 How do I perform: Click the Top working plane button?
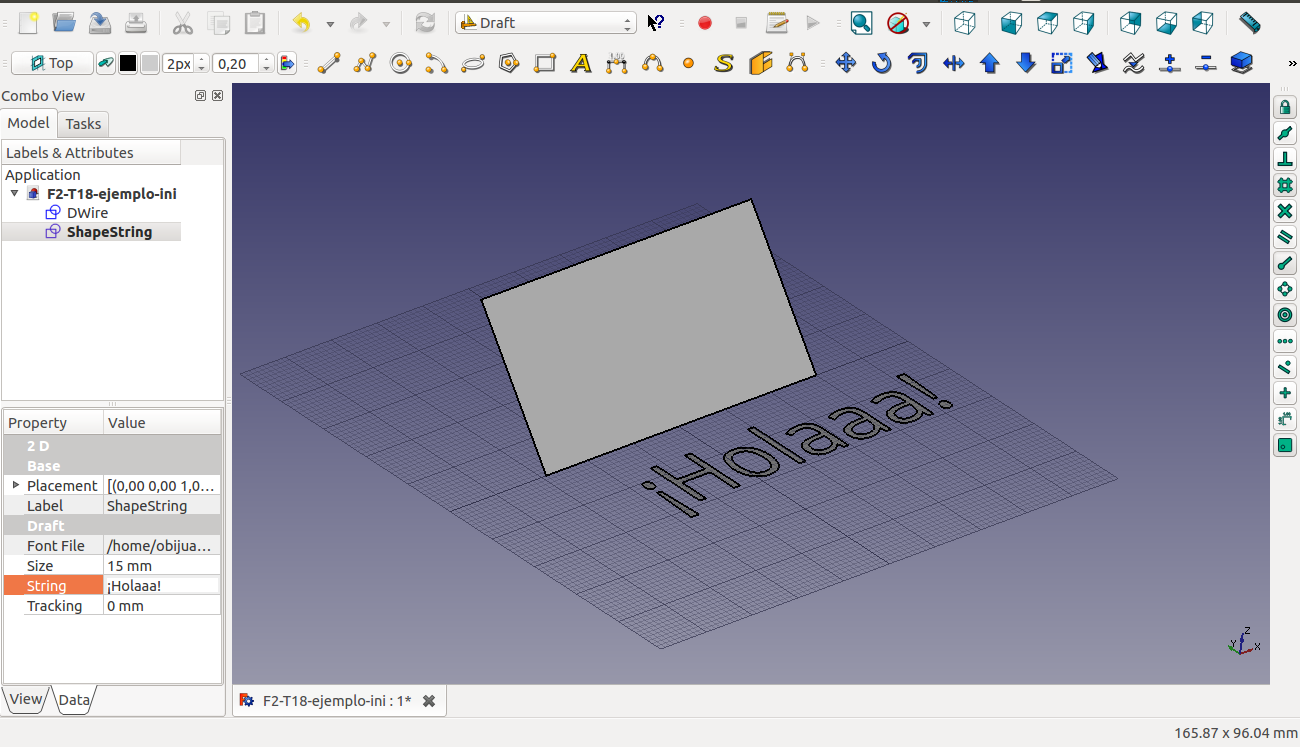click(x=52, y=64)
